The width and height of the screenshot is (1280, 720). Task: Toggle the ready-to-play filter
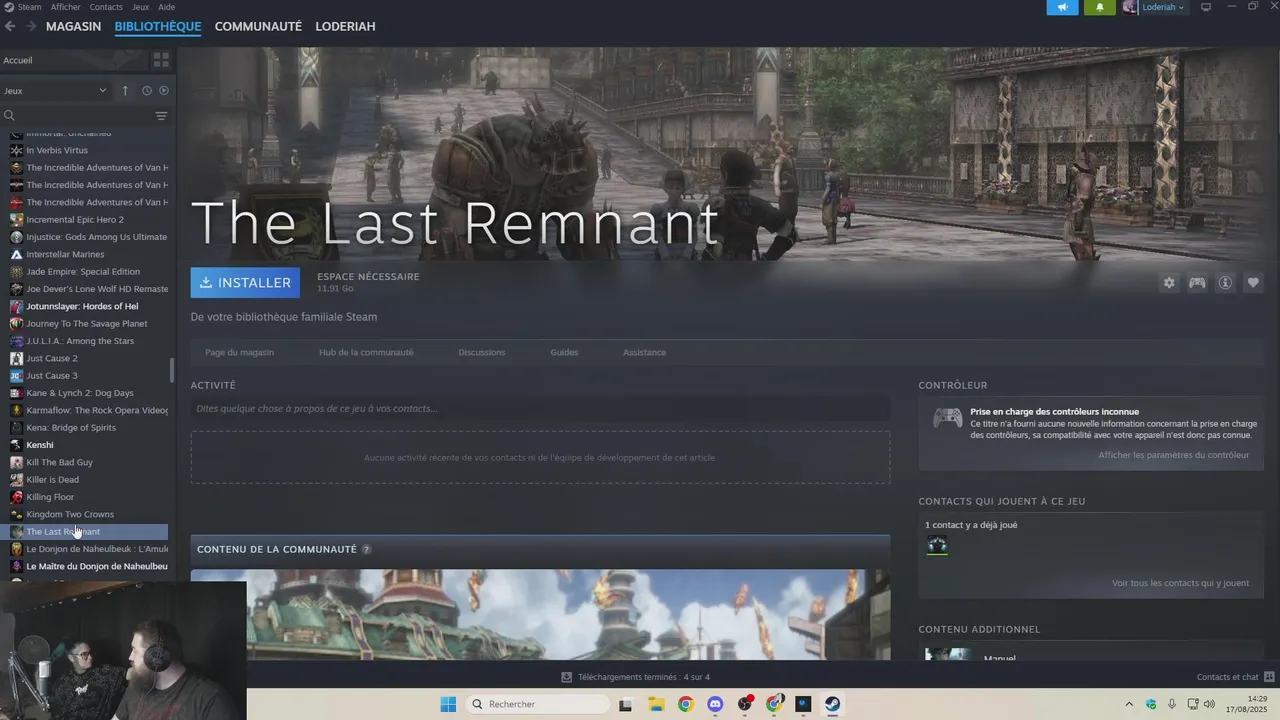164,91
